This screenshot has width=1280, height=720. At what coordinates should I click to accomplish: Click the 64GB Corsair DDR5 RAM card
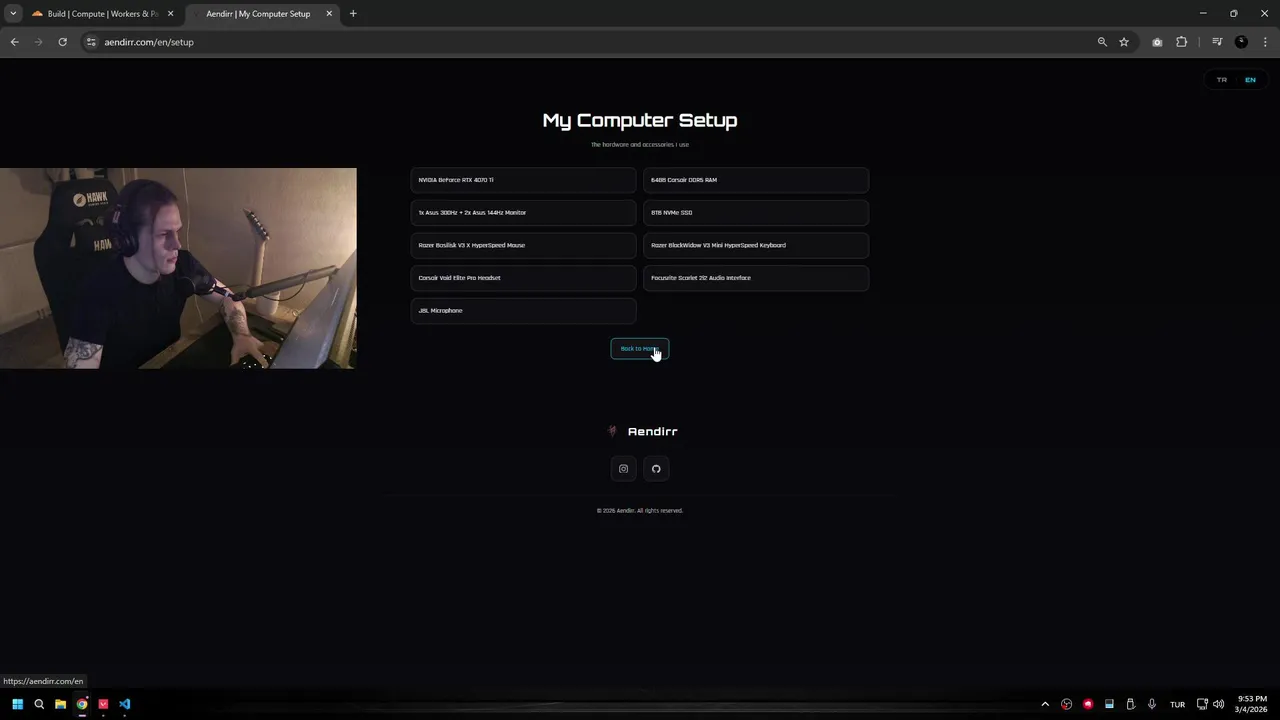point(756,180)
